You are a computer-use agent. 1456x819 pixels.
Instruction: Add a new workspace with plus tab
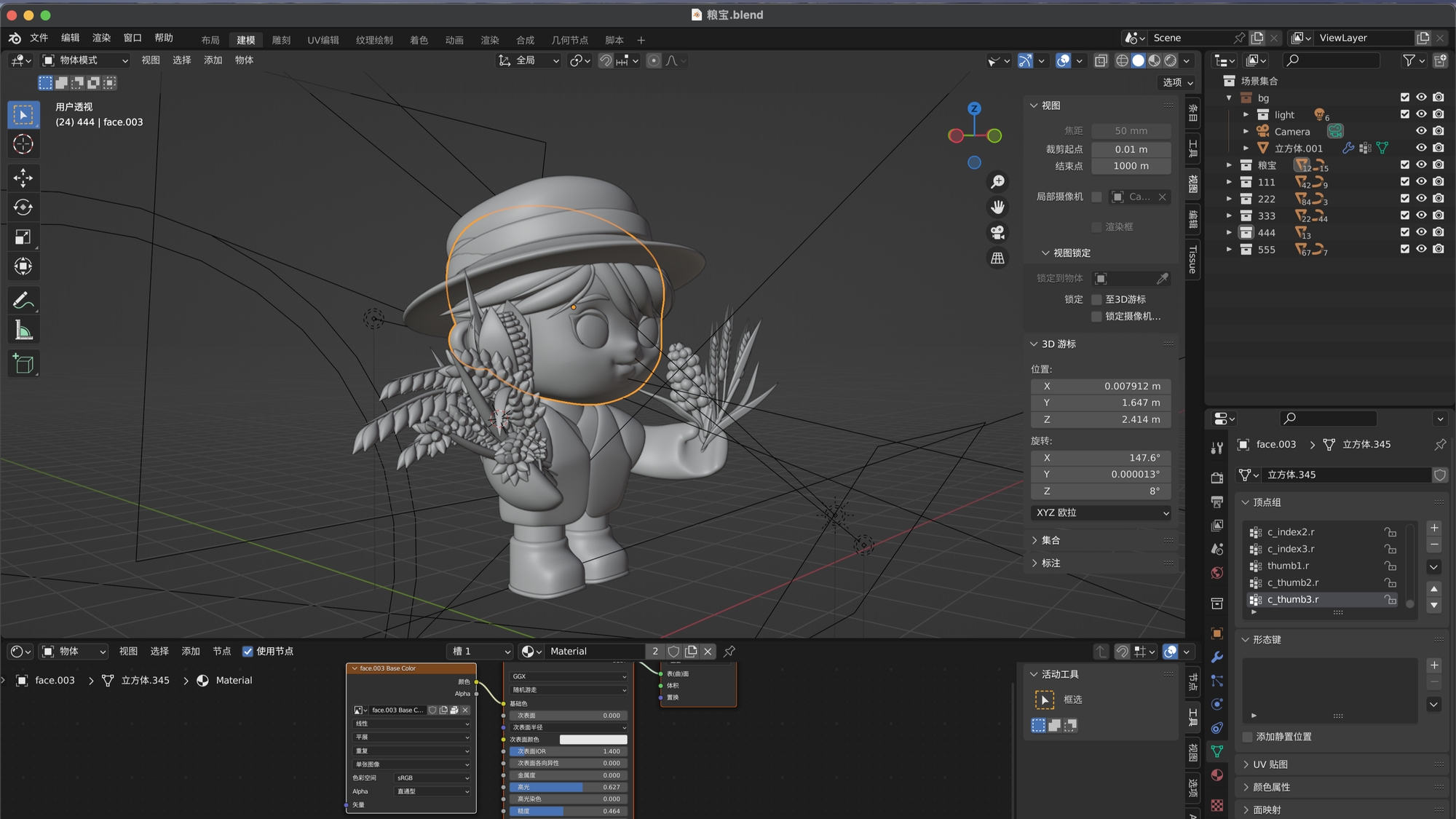(x=641, y=40)
